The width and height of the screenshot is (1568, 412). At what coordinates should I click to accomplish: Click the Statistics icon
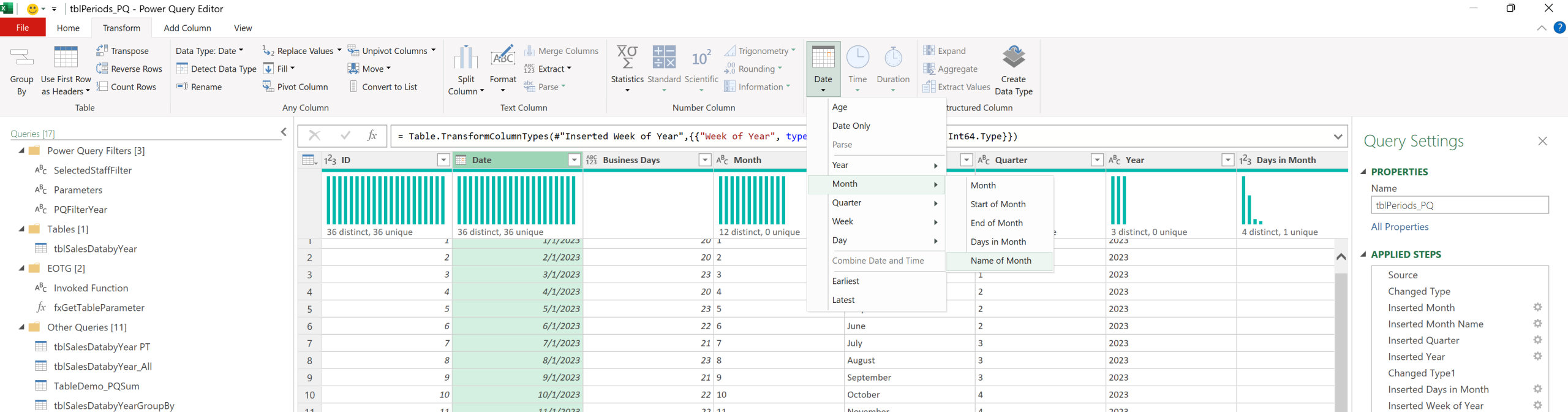627,57
